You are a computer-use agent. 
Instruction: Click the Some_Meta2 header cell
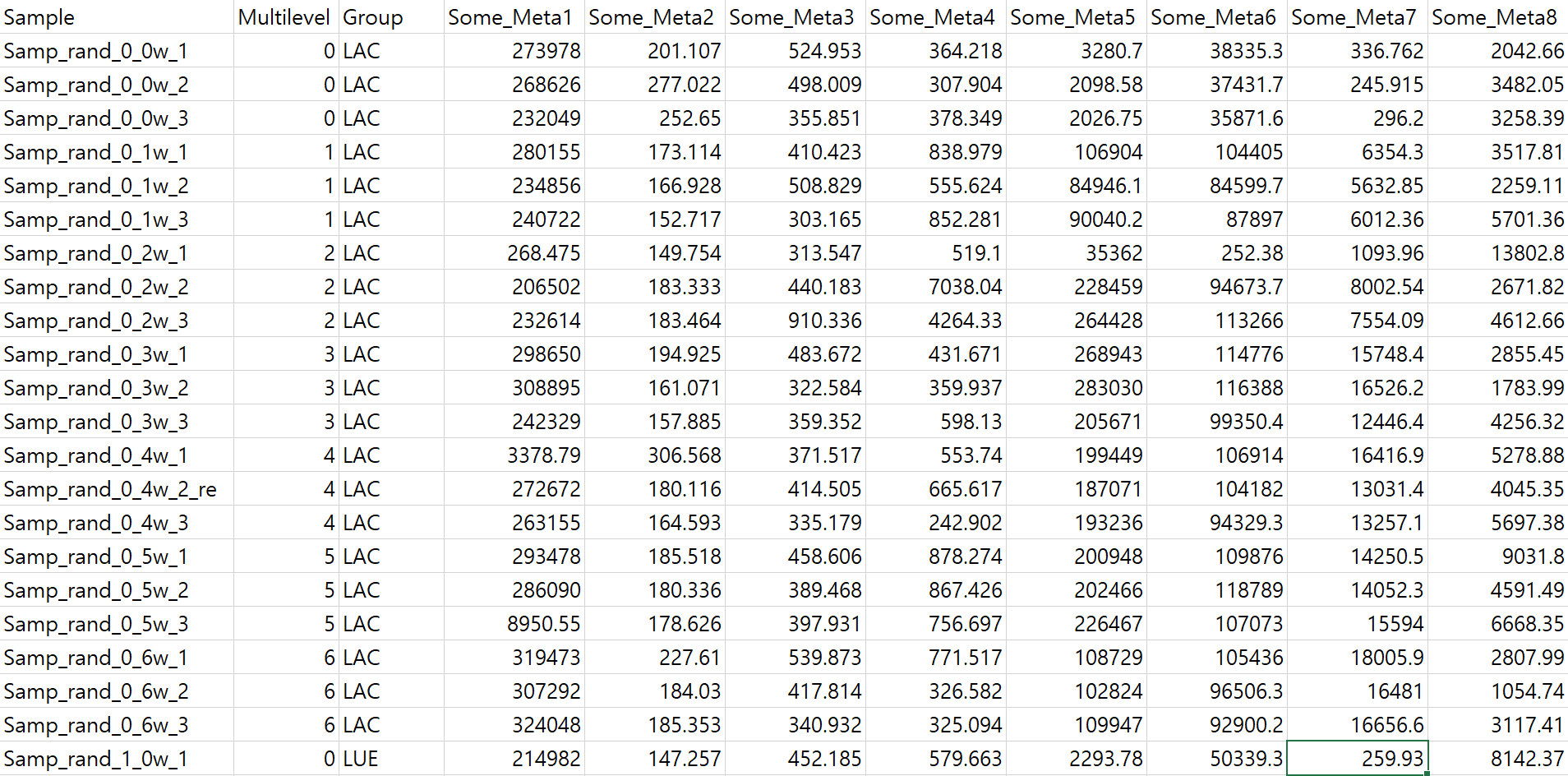[655, 17]
